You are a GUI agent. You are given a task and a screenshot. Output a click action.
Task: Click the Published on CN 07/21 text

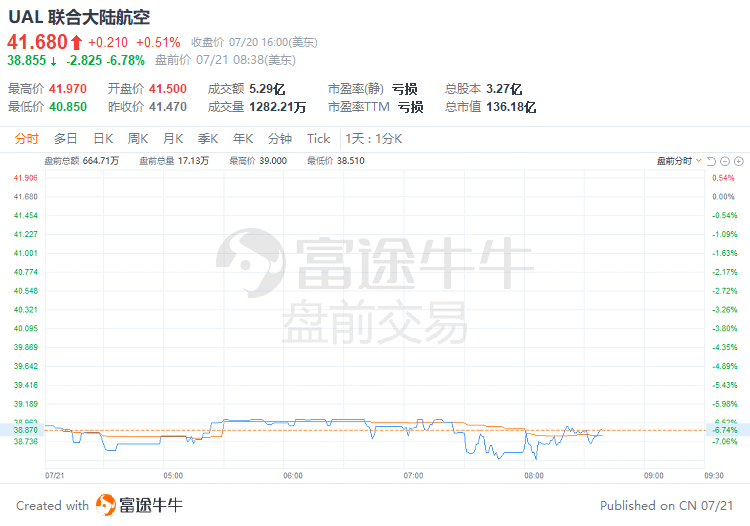tap(667, 505)
